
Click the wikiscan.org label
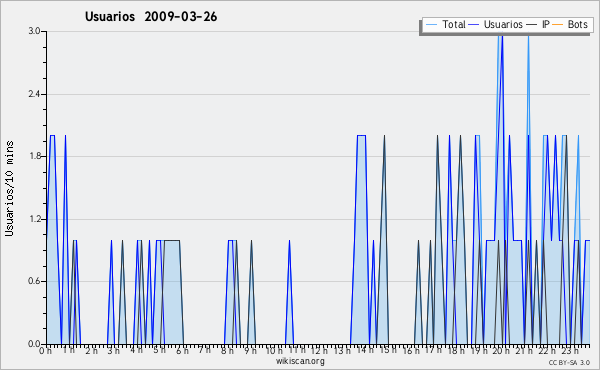300,361
